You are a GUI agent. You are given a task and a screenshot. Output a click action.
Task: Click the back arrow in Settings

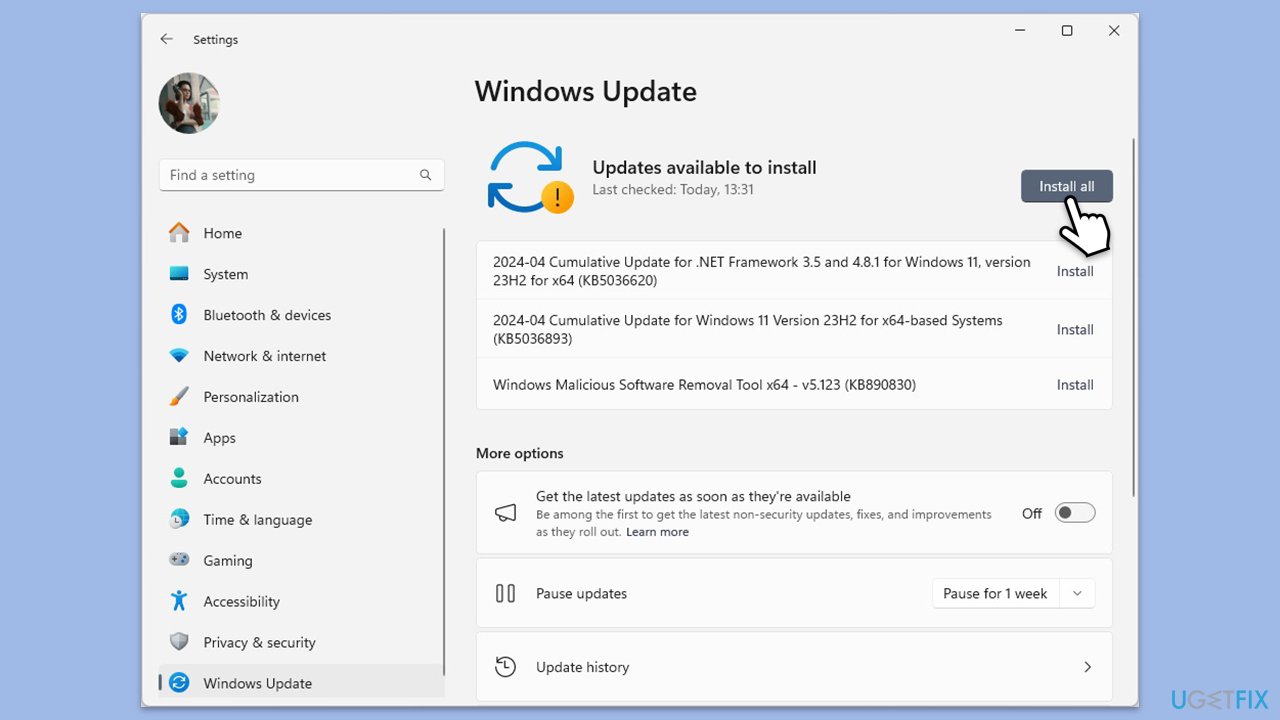(x=166, y=39)
